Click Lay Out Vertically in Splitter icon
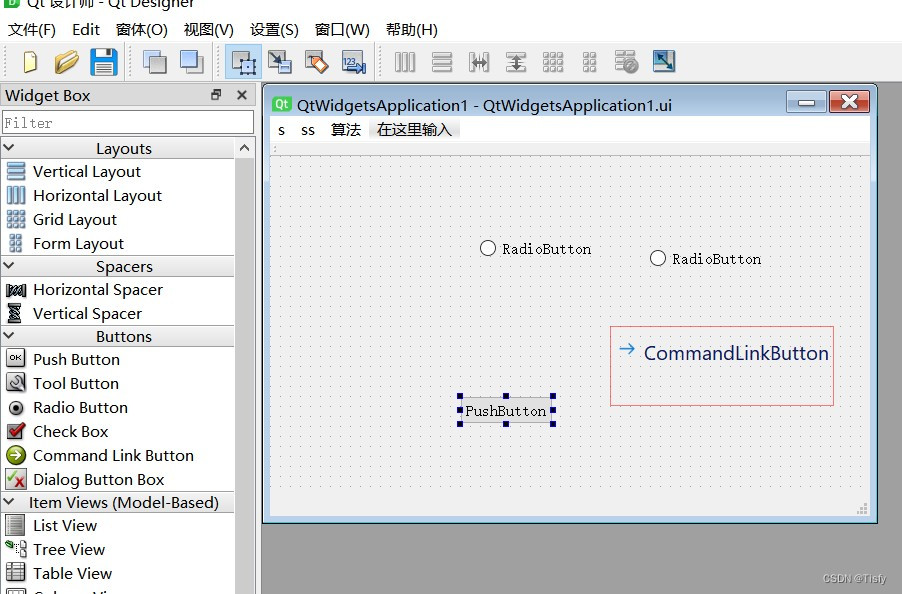Viewport: 902px width, 594px height. (515, 62)
